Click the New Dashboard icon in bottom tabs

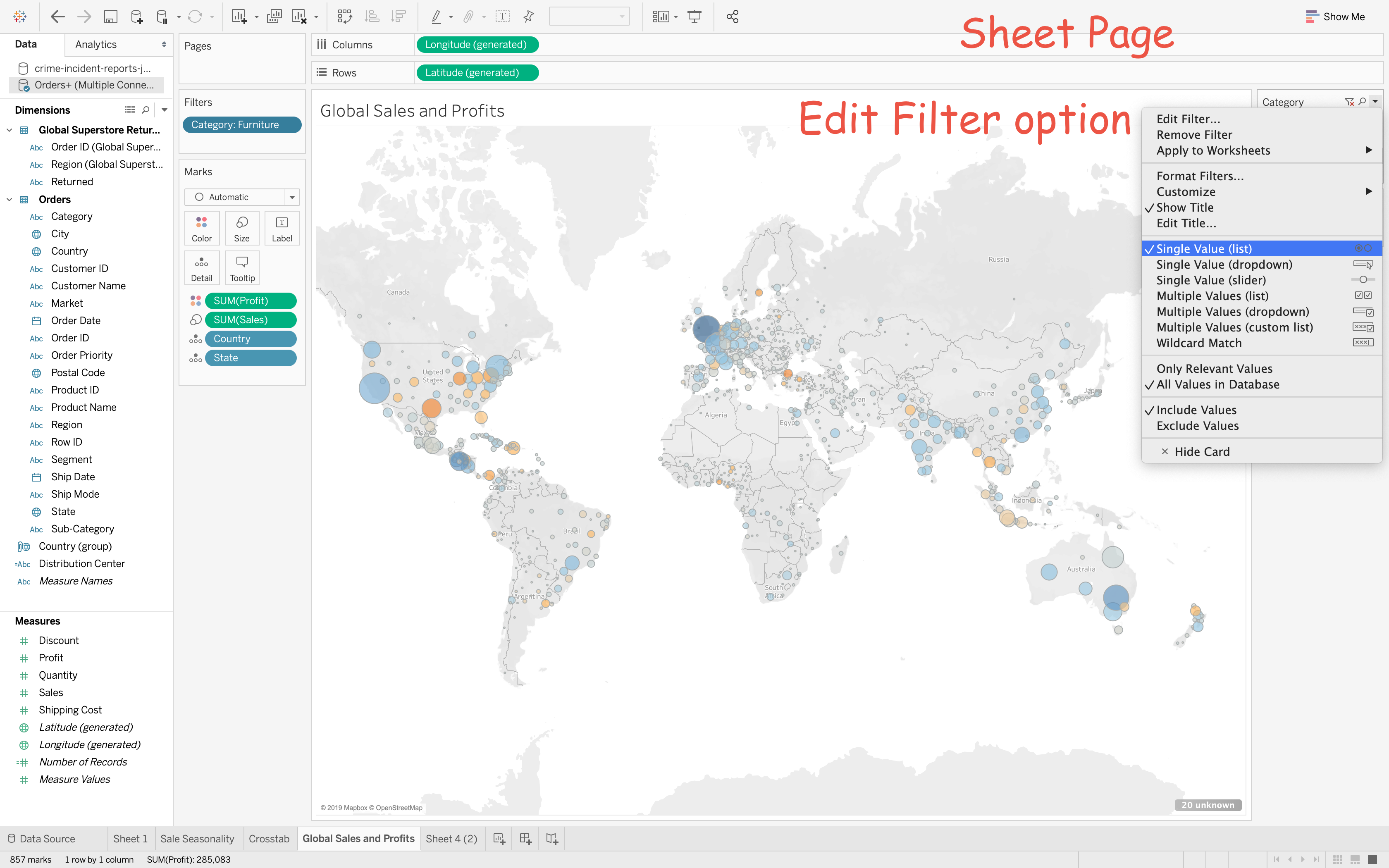525,839
